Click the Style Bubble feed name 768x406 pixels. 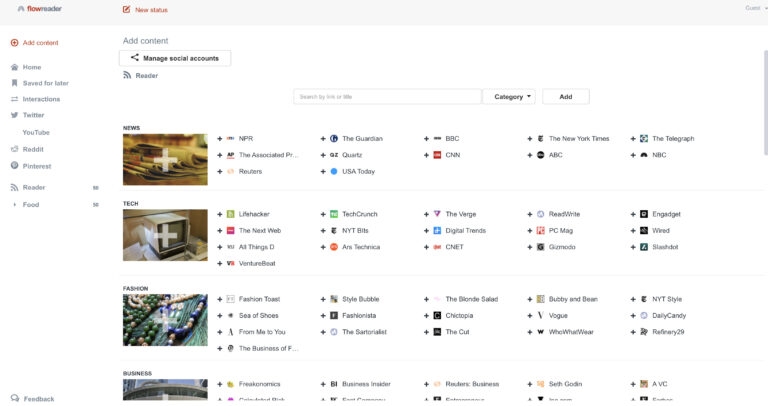coord(360,299)
